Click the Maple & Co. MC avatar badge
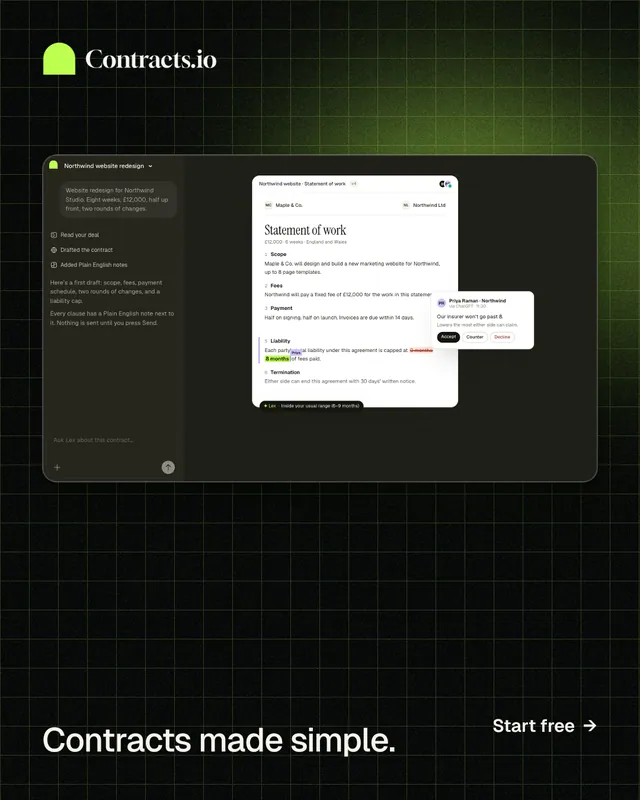Screen dimensions: 640x800 point(268,205)
